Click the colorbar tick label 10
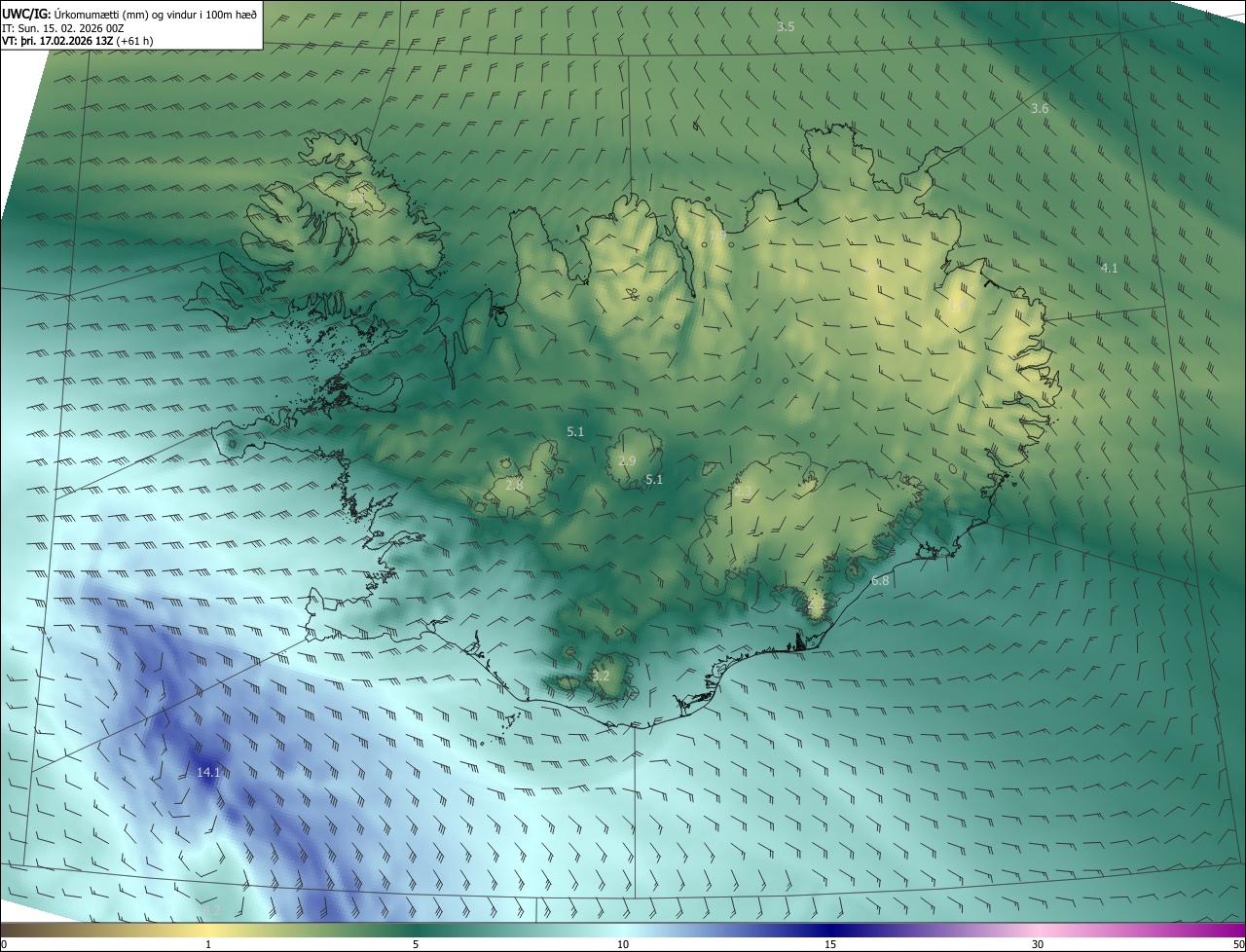The height and width of the screenshot is (952, 1246). coord(623,944)
